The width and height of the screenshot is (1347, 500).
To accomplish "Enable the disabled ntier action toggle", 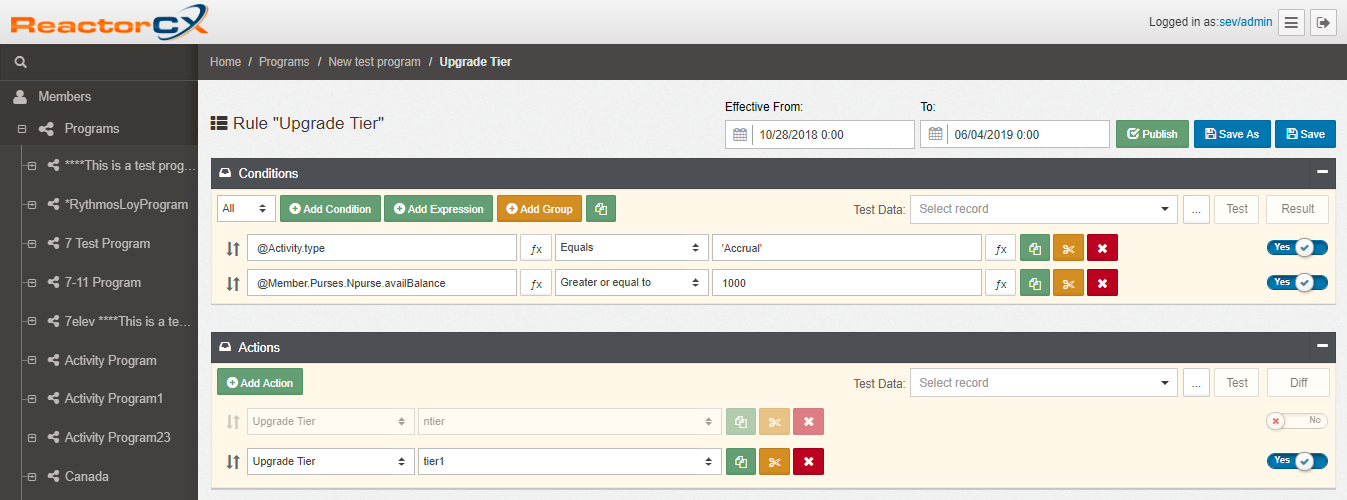I will 1297,421.
